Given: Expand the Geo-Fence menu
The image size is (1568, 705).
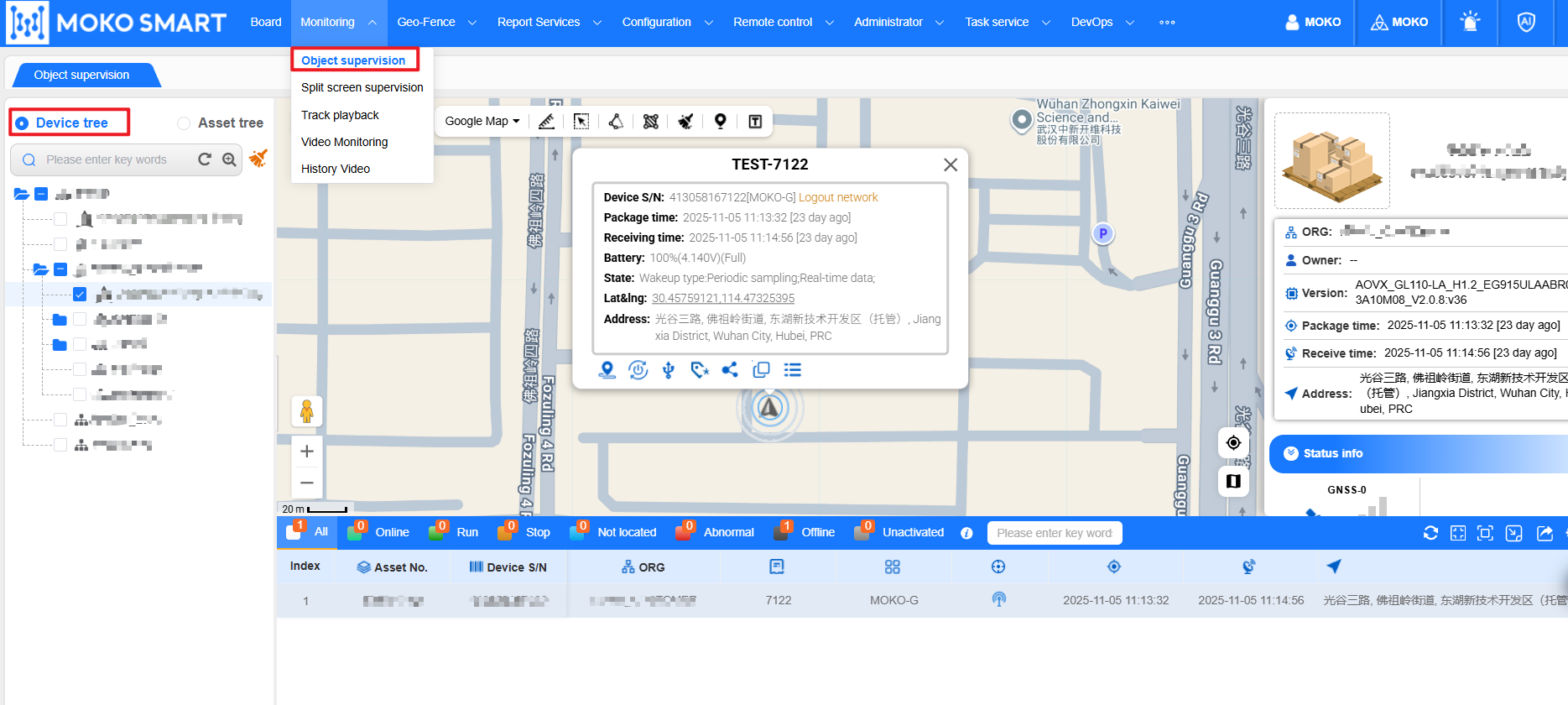Looking at the screenshot, I should pyautogui.click(x=436, y=22).
